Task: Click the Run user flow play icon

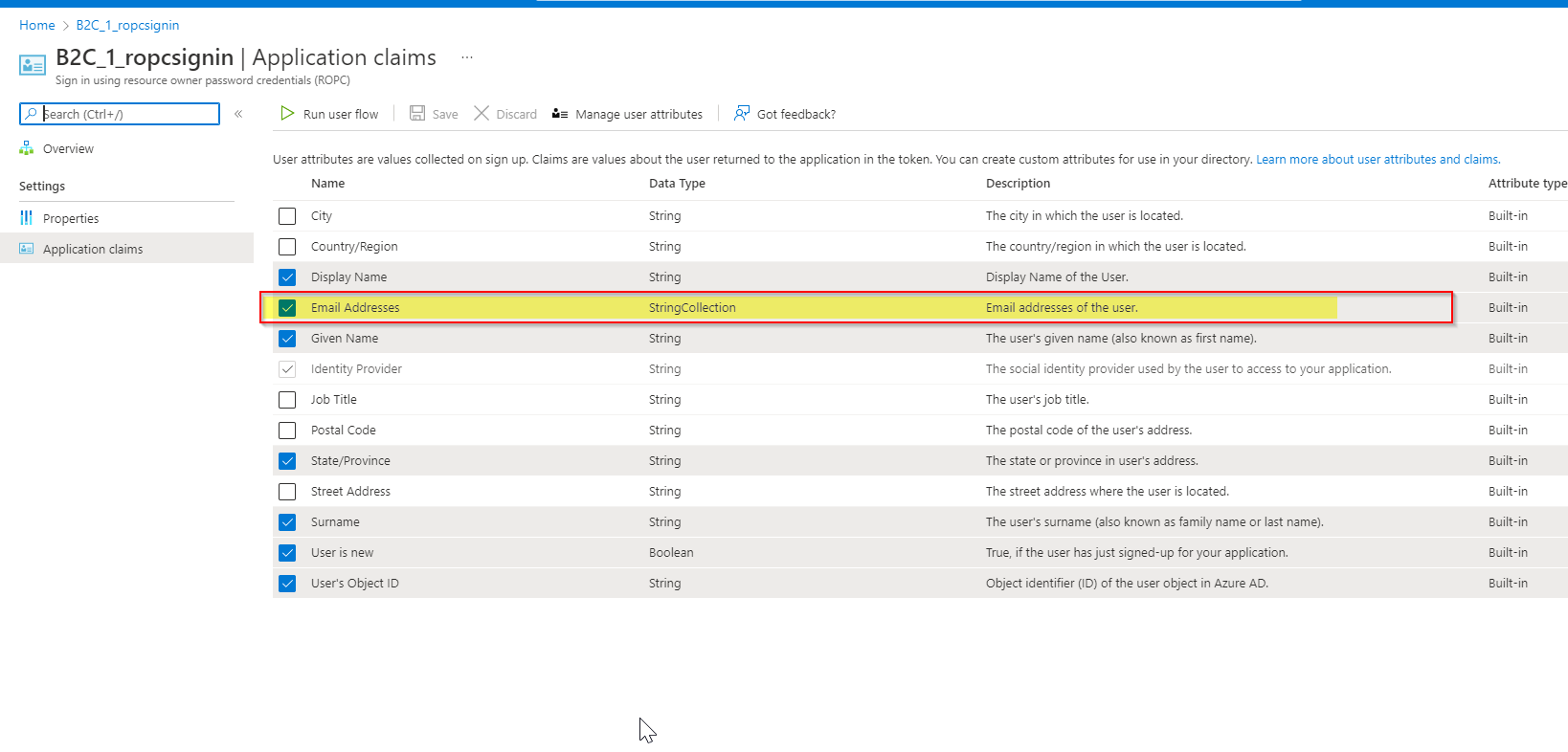Action: [287, 114]
